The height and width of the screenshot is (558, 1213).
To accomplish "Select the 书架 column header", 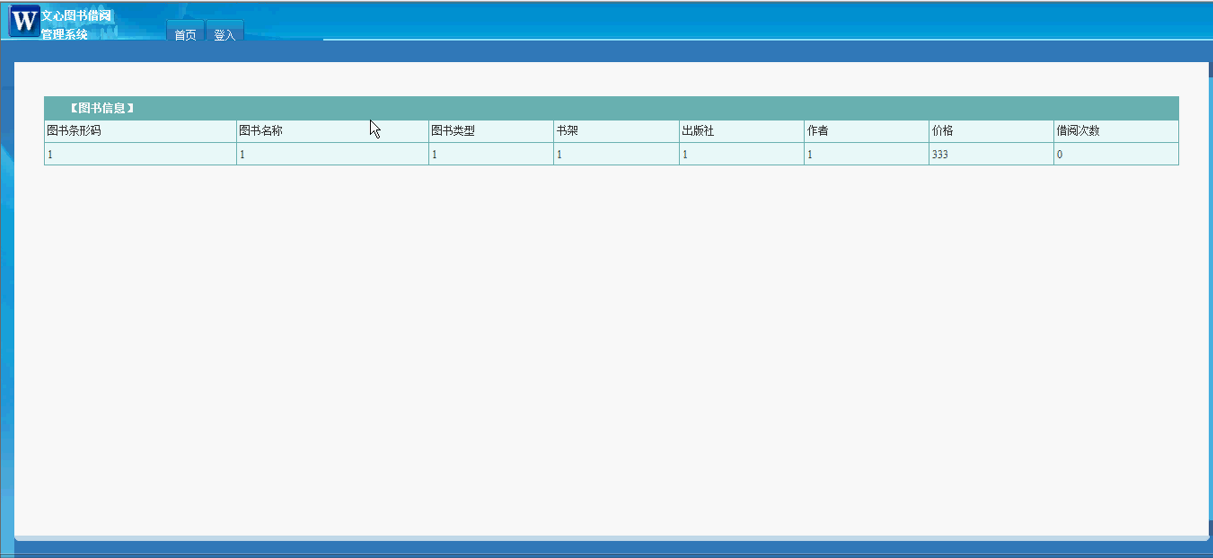I will point(616,131).
